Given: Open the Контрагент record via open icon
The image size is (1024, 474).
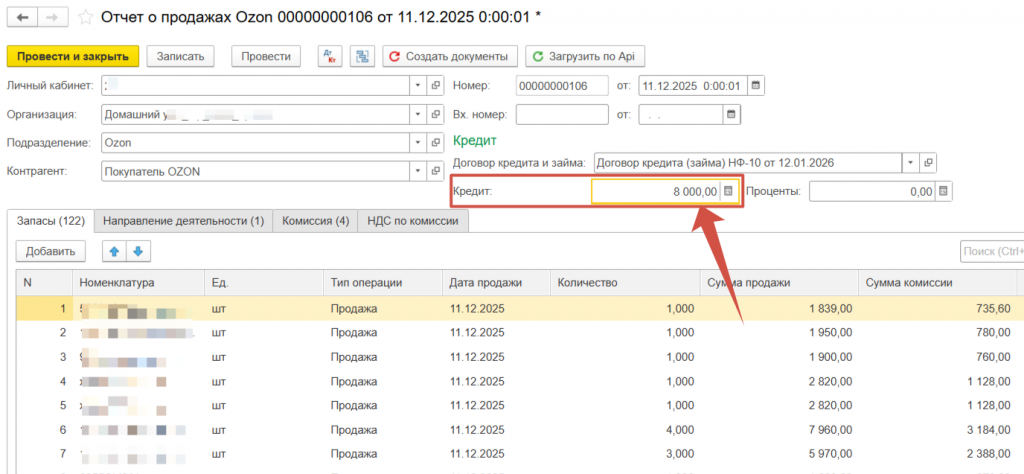Looking at the screenshot, I should 436,171.
